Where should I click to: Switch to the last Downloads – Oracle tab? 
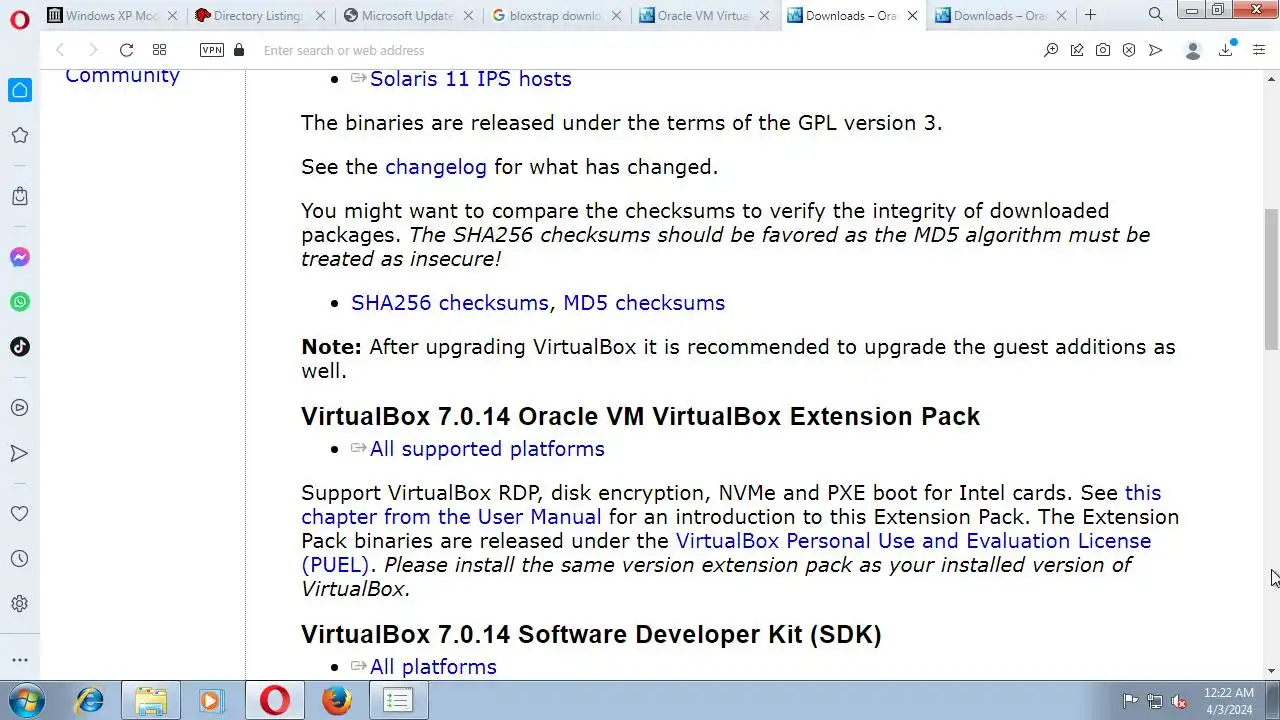click(1000, 15)
